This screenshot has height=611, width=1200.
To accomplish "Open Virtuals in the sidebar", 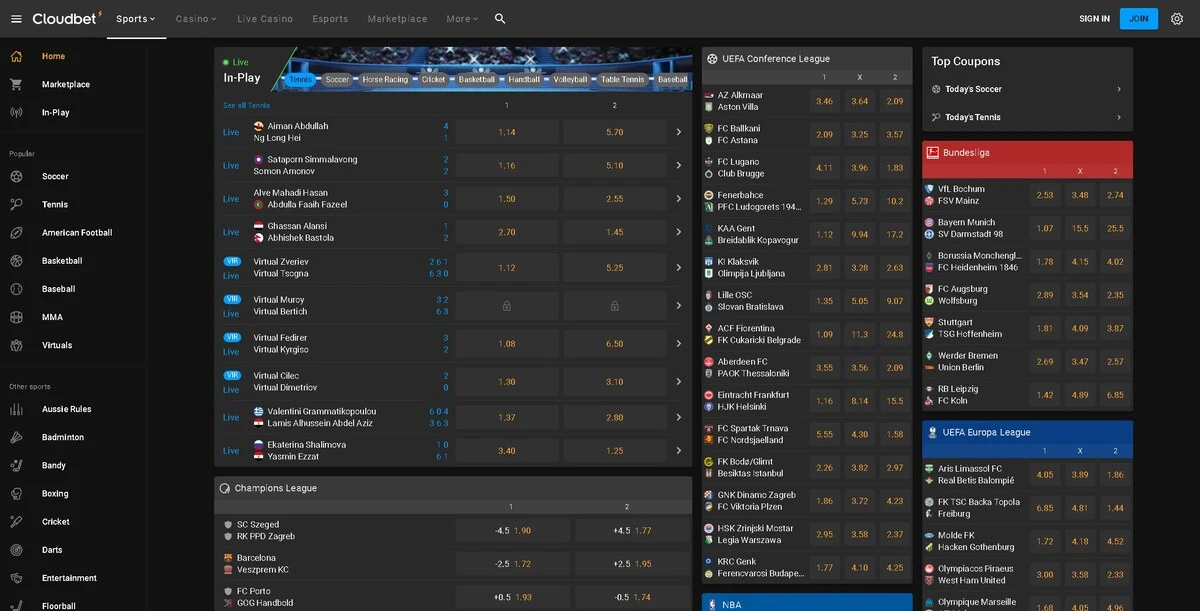I will (57, 345).
